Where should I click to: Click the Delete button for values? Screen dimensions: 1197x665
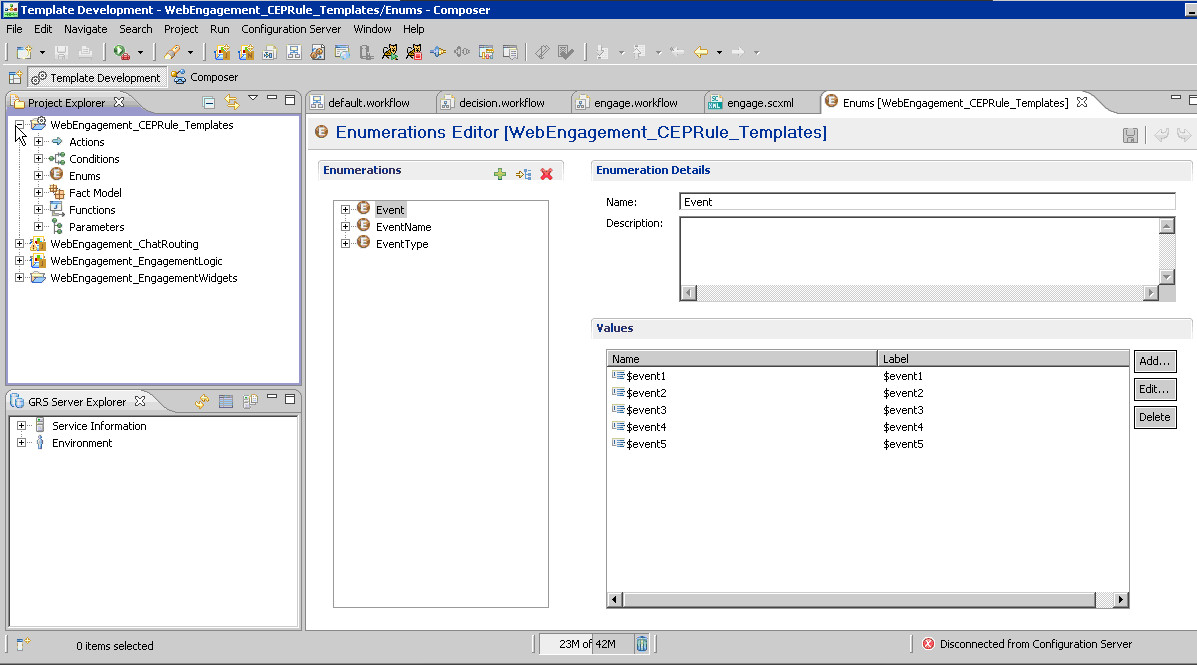tap(1154, 417)
